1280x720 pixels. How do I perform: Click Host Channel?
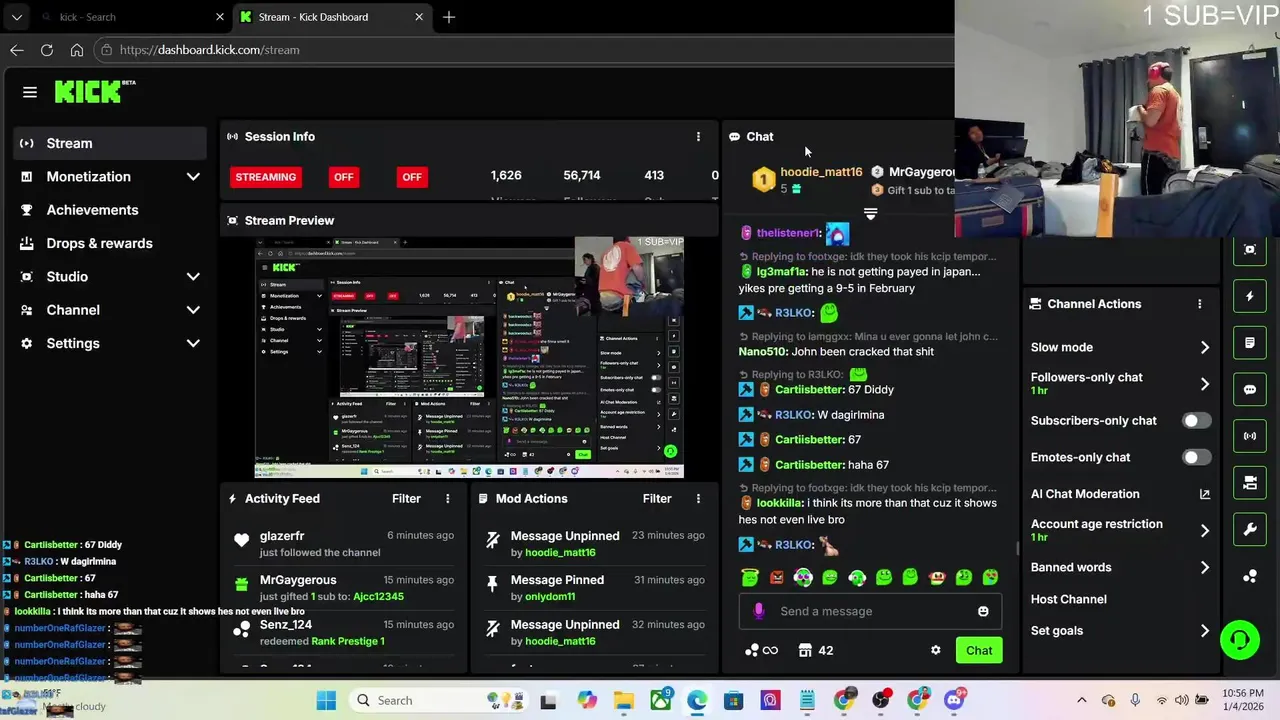tap(1068, 599)
